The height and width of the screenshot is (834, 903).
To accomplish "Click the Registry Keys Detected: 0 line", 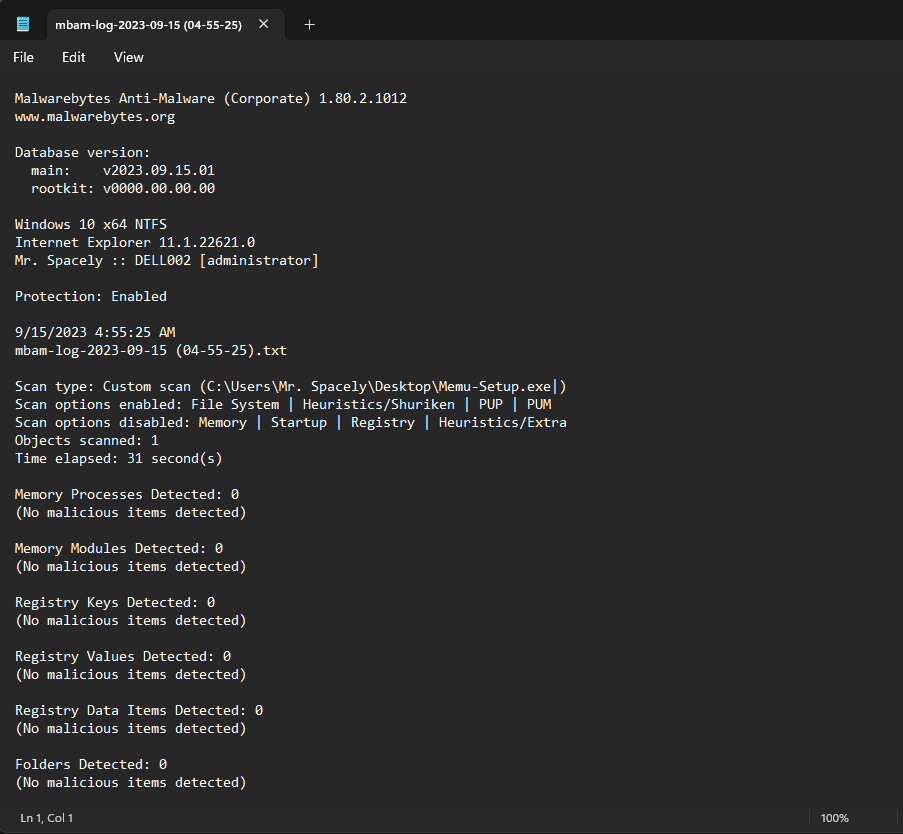I will [x=115, y=602].
